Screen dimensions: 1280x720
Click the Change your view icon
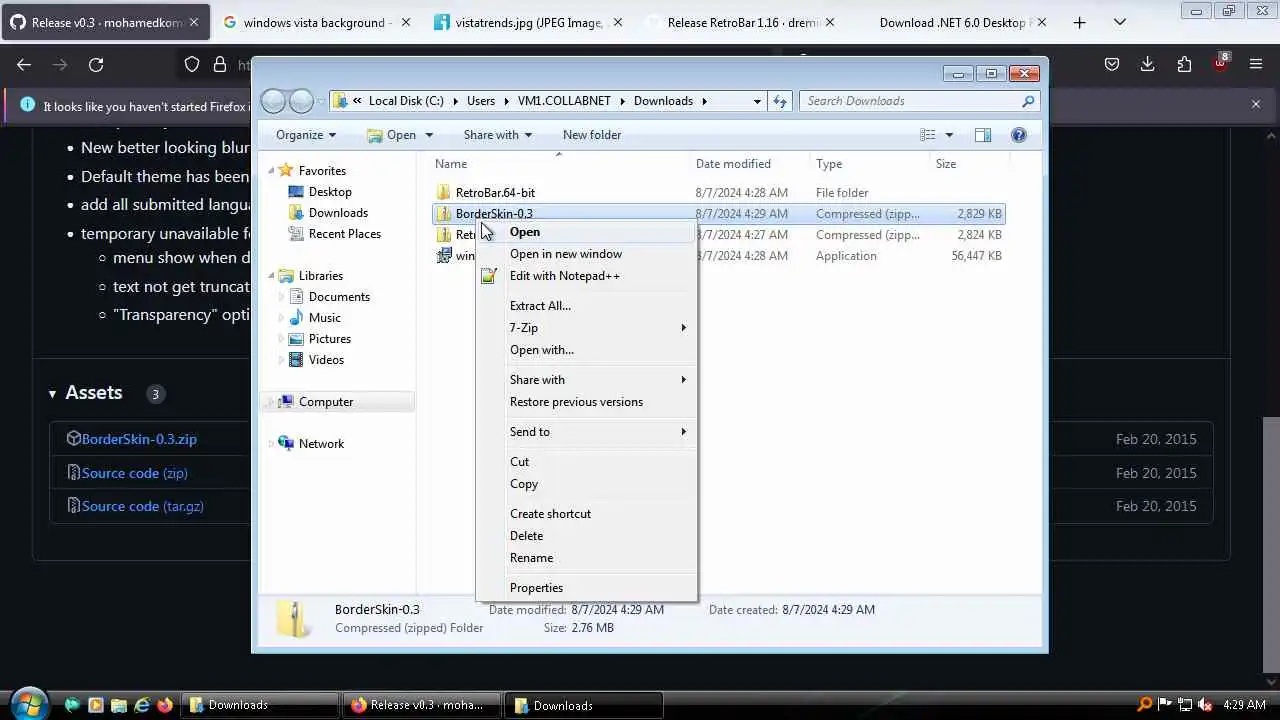(928, 135)
